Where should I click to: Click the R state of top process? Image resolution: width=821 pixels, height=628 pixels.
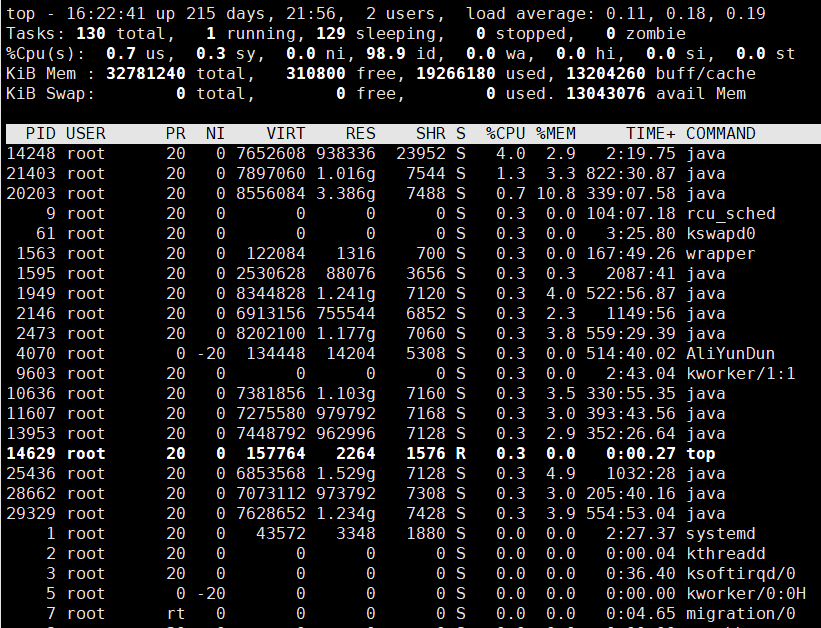pyautogui.click(x=460, y=454)
